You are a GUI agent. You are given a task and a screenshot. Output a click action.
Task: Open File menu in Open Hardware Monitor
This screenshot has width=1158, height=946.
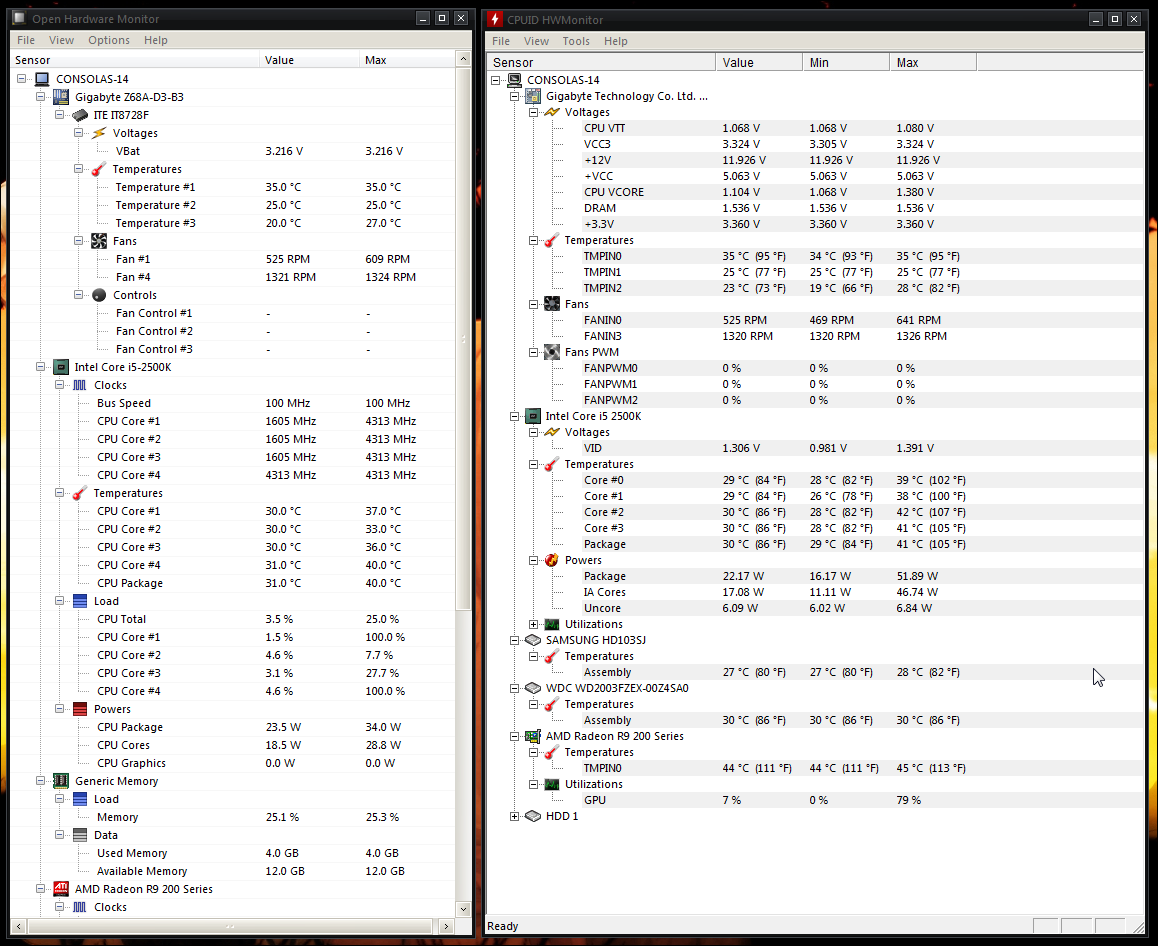[26, 40]
